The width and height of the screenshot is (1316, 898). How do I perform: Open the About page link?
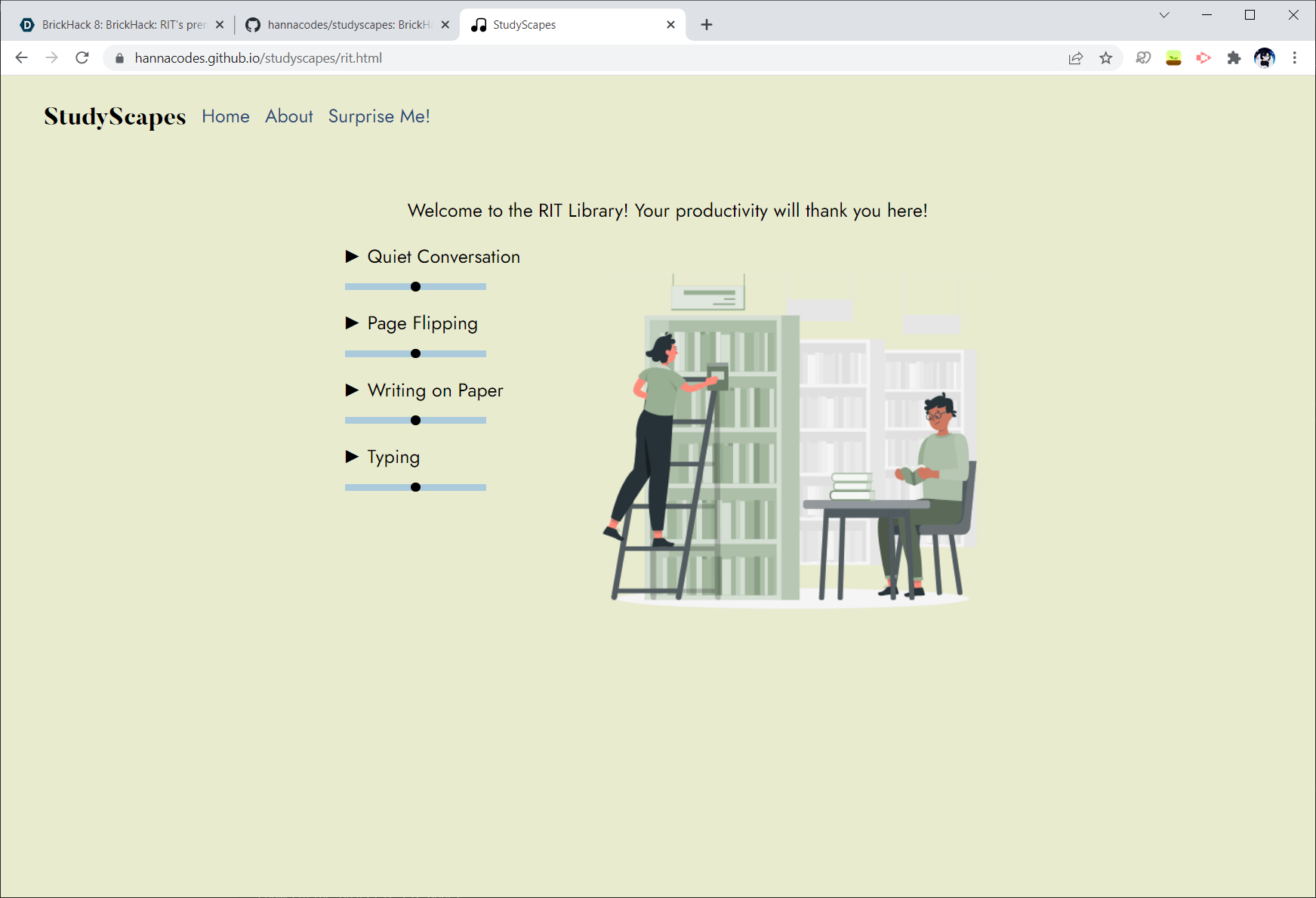click(x=289, y=116)
